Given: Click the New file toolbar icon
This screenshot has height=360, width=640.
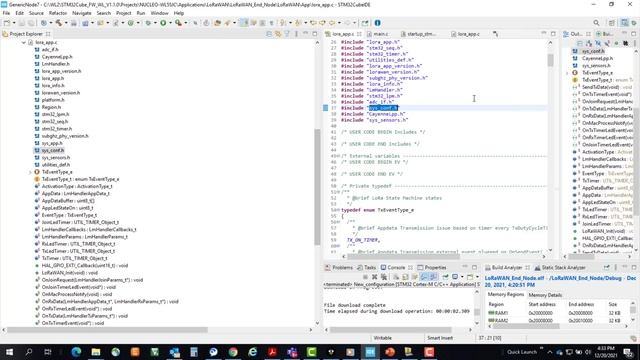Looking at the screenshot, I should (6, 23).
